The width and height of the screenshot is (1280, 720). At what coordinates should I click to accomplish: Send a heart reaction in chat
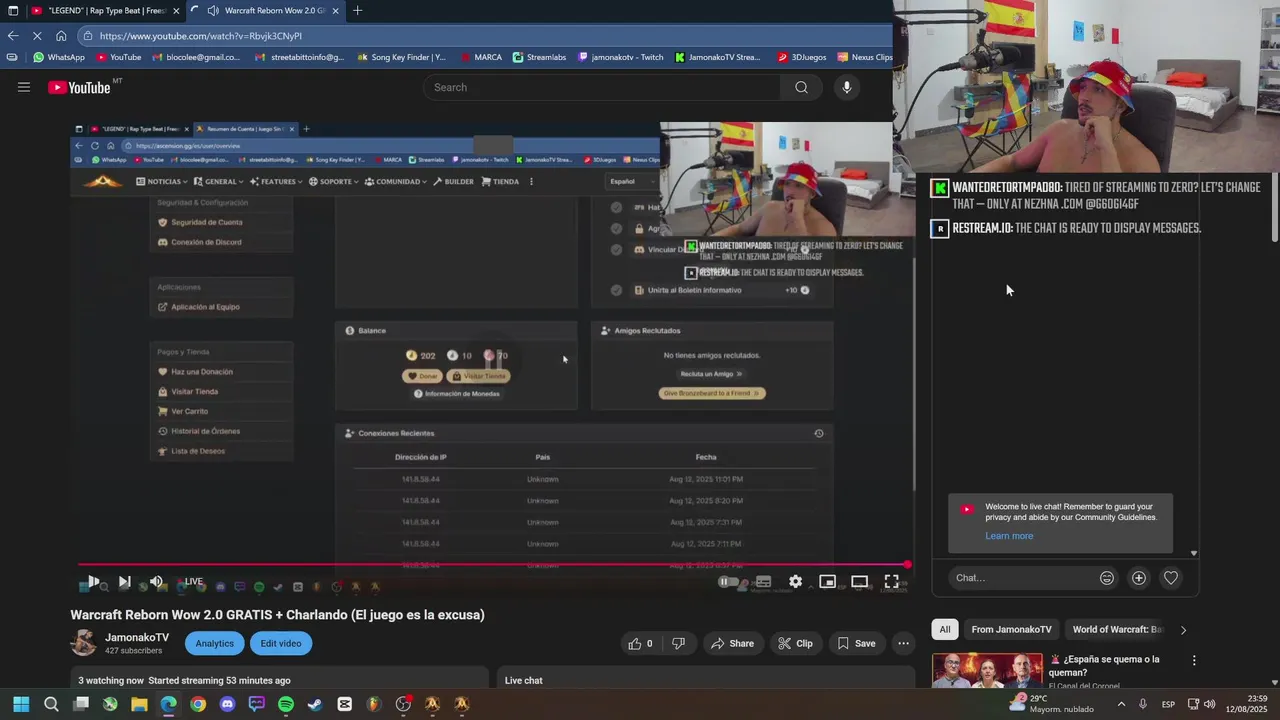click(1171, 578)
